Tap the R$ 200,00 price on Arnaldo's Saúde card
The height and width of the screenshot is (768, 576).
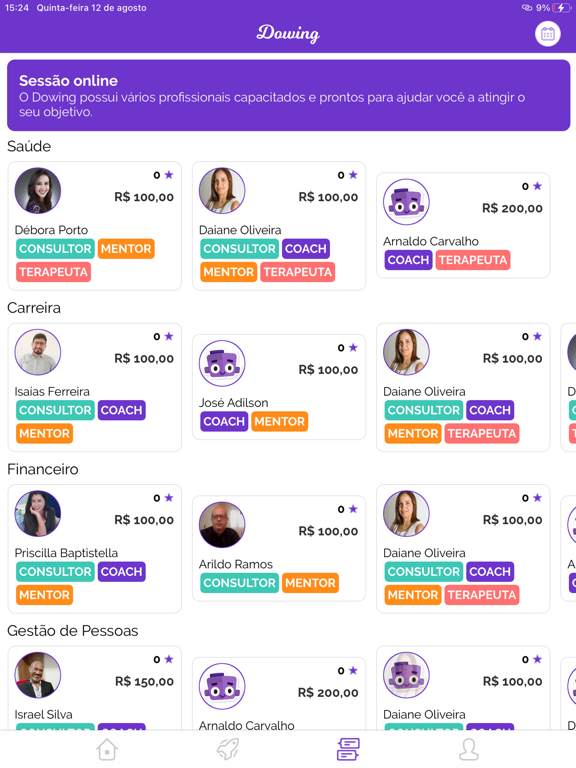(512, 209)
